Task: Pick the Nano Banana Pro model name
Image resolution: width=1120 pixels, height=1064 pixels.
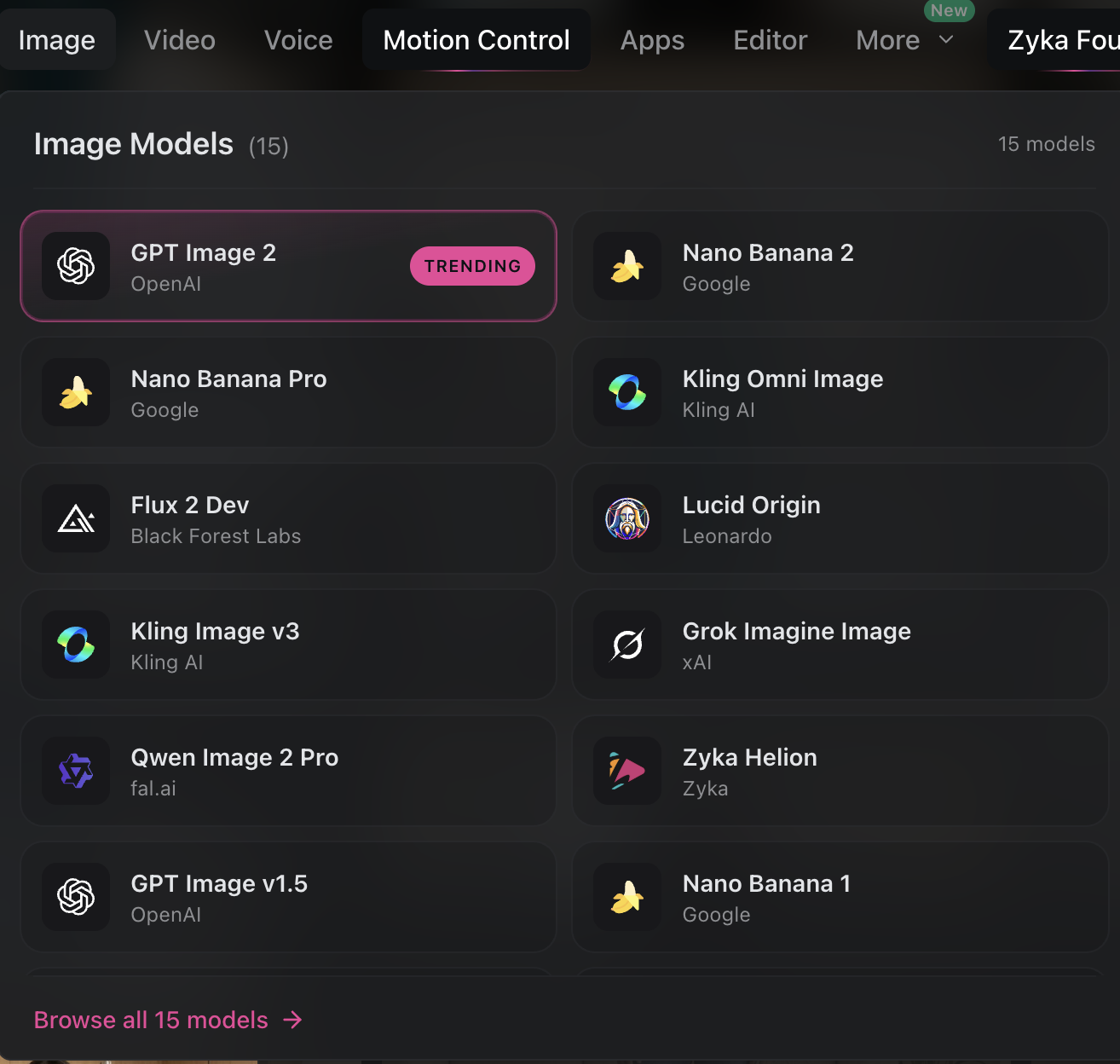Action: point(228,379)
